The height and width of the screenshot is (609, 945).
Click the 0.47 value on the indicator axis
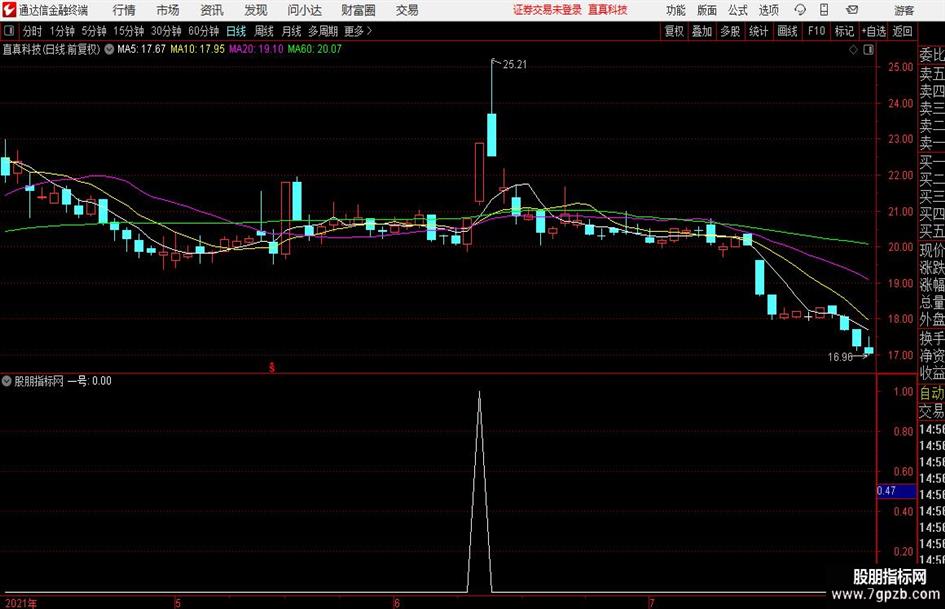click(887, 491)
